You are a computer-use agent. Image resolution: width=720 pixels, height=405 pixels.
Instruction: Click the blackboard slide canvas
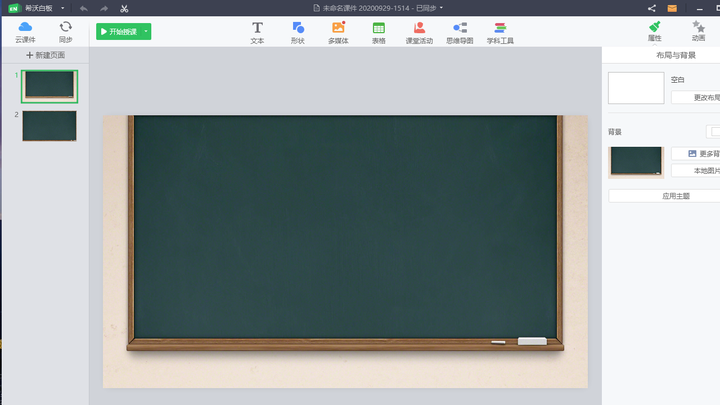coord(345,251)
